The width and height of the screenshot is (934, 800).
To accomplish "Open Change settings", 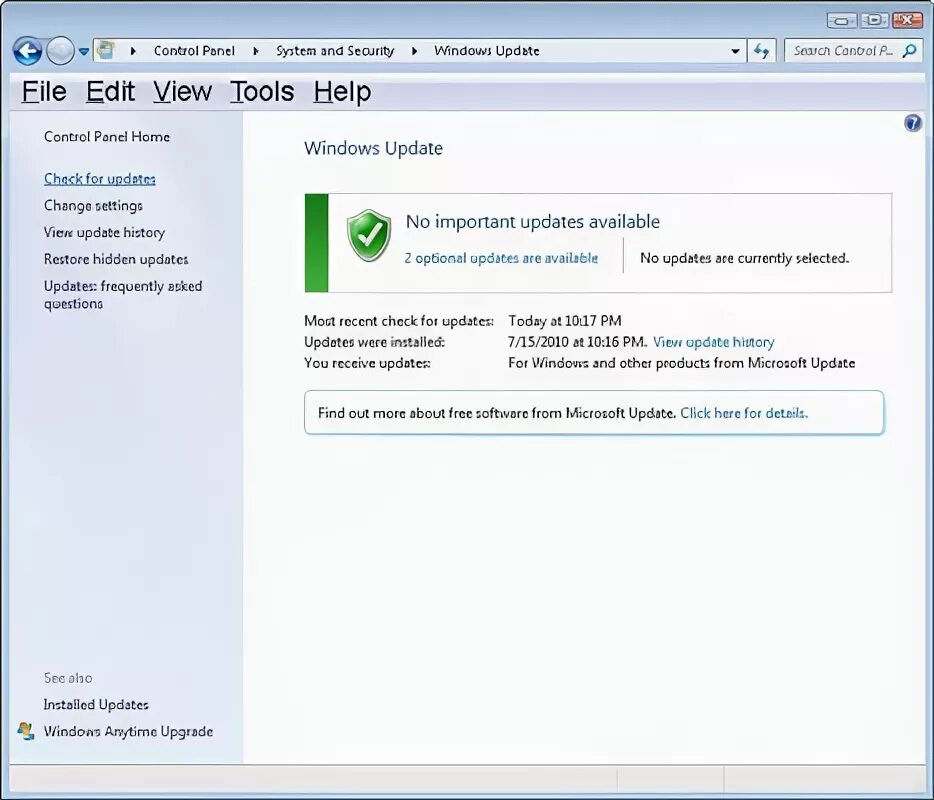I will 93,206.
